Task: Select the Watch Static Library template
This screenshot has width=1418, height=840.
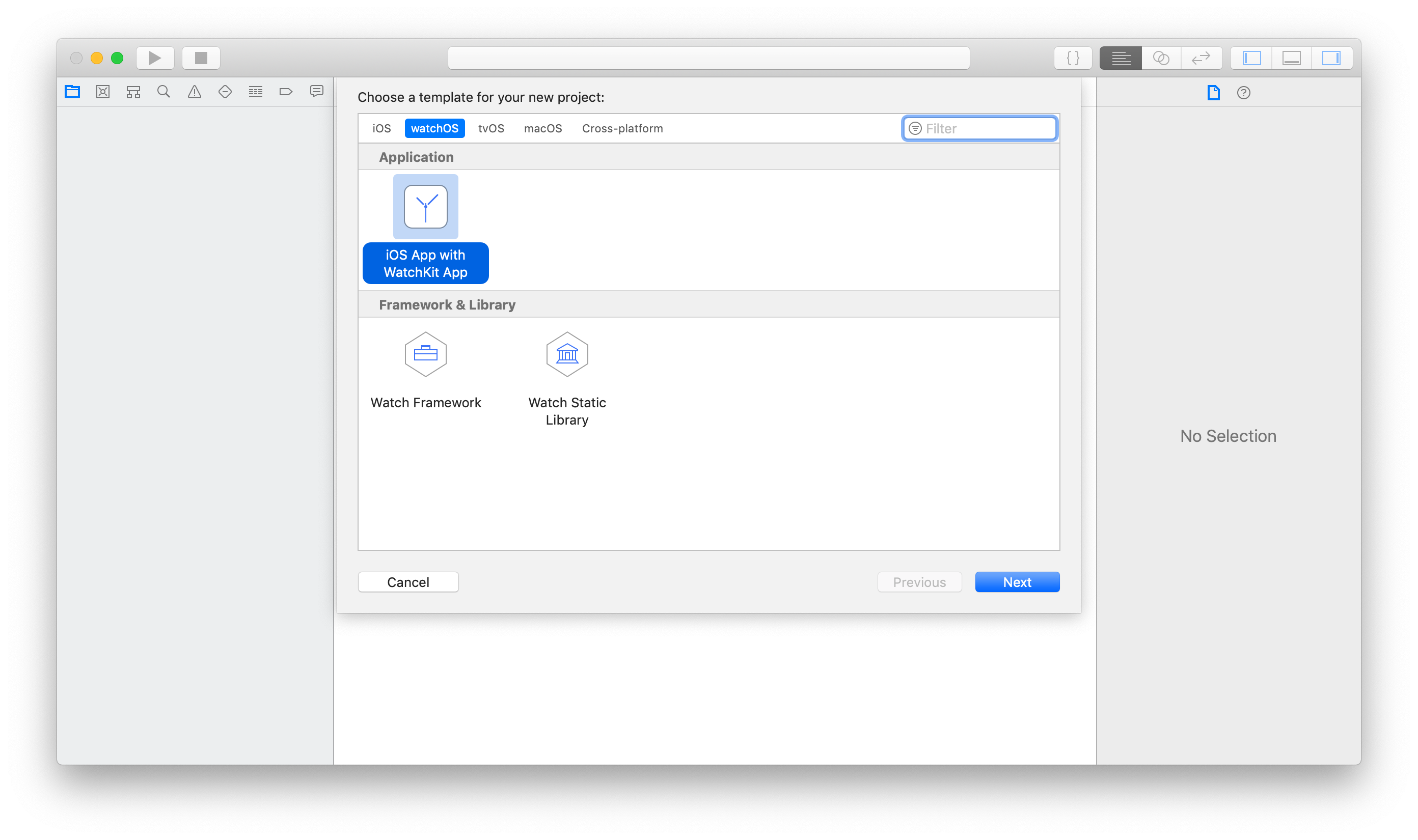Action: point(567,379)
